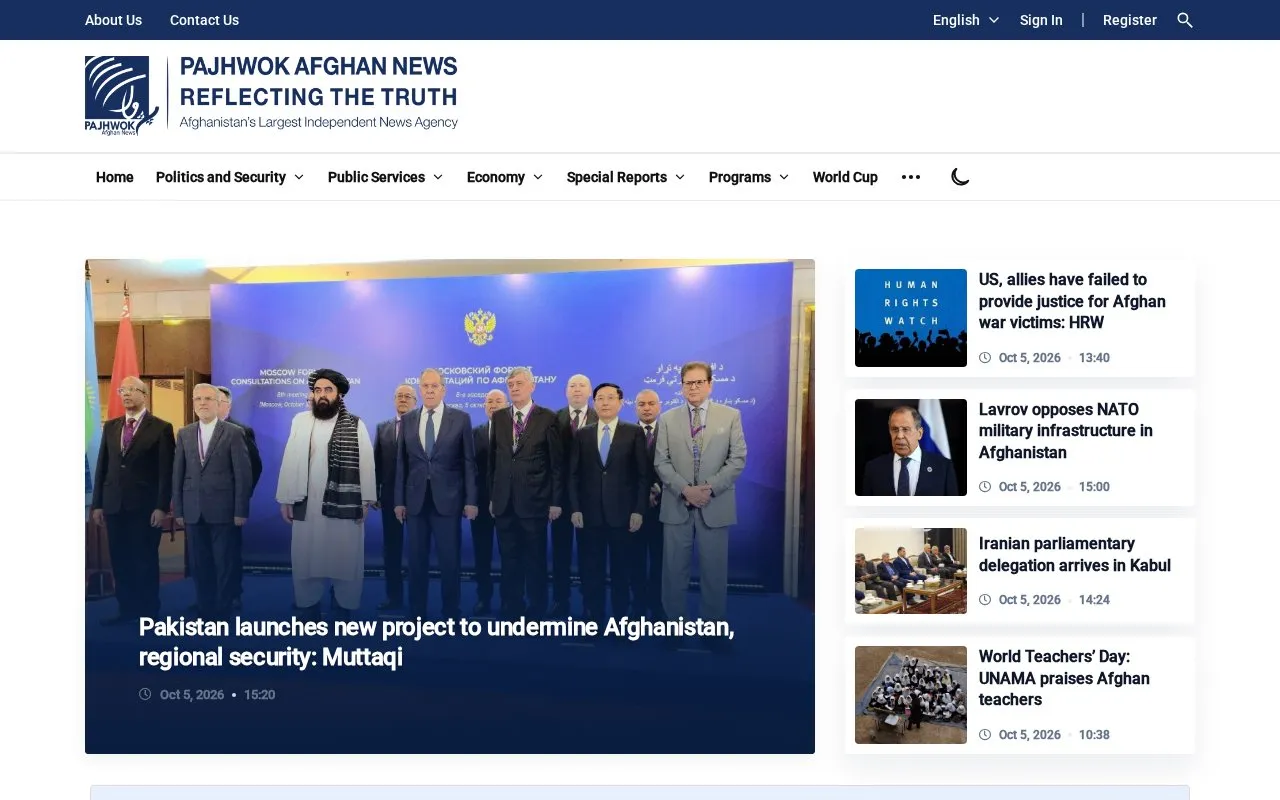Open 'US, allies have failed' HRW headline
The height and width of the screenshot is (800, 1280).
(x=1072, y=301)
